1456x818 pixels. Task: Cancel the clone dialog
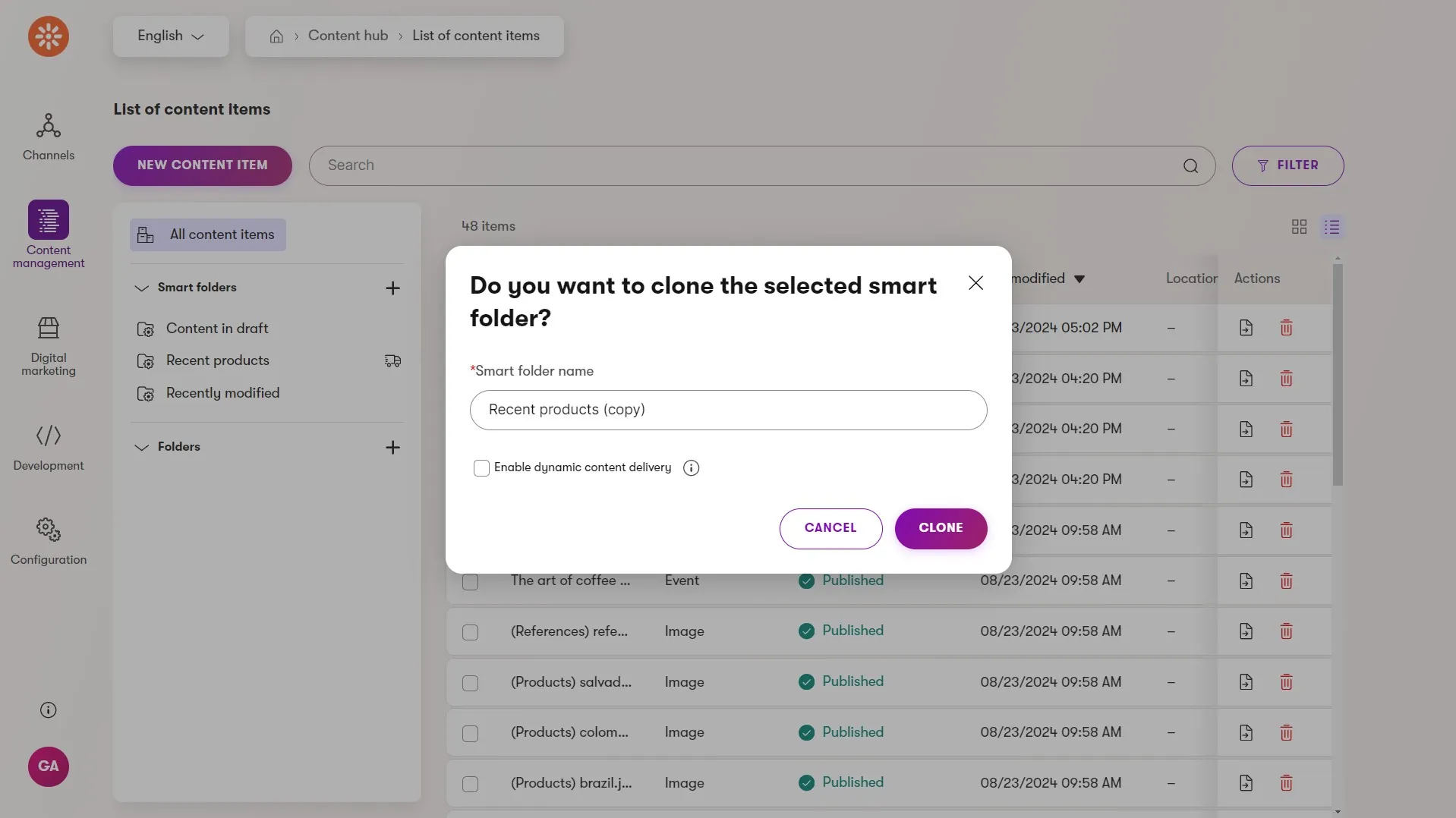tap(830, 529)
